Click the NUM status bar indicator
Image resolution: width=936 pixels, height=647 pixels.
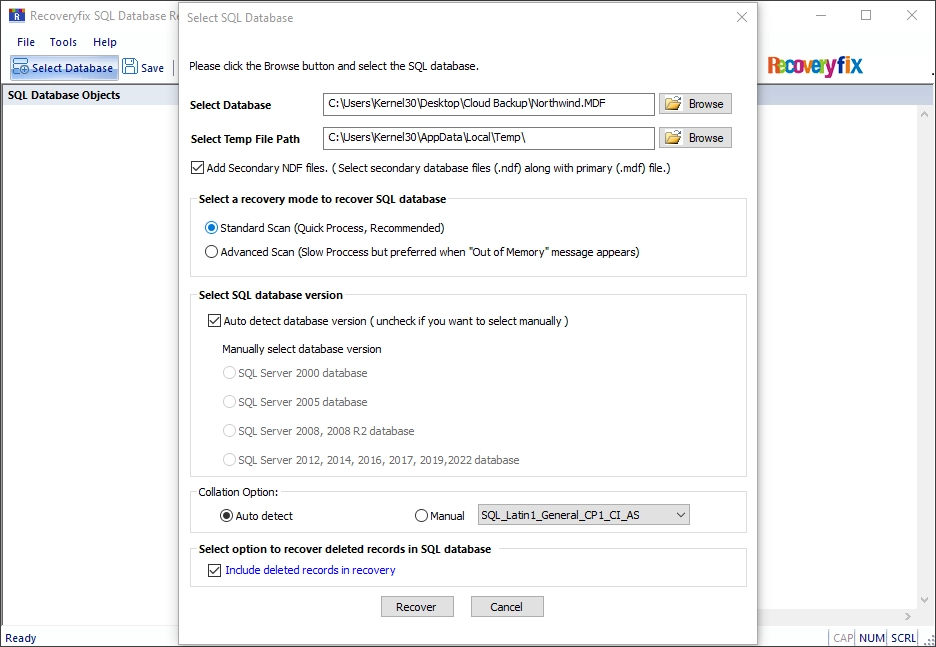(x=872, y=638)
